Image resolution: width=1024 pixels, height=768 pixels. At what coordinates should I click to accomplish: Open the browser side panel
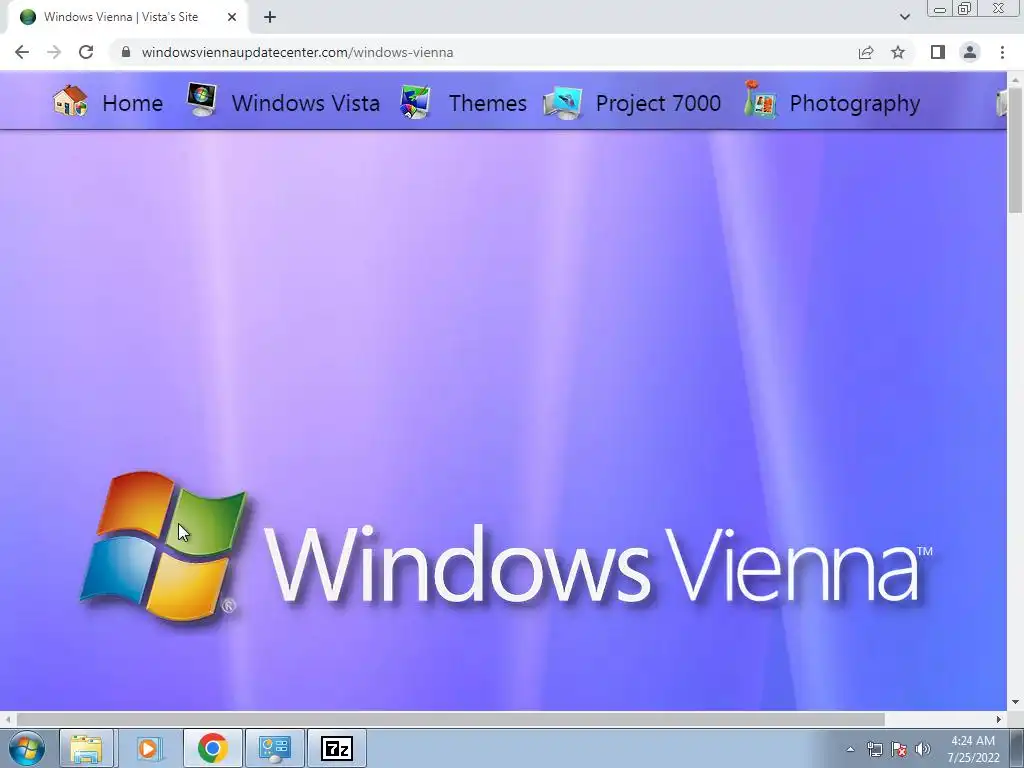[x=938, y=52]
